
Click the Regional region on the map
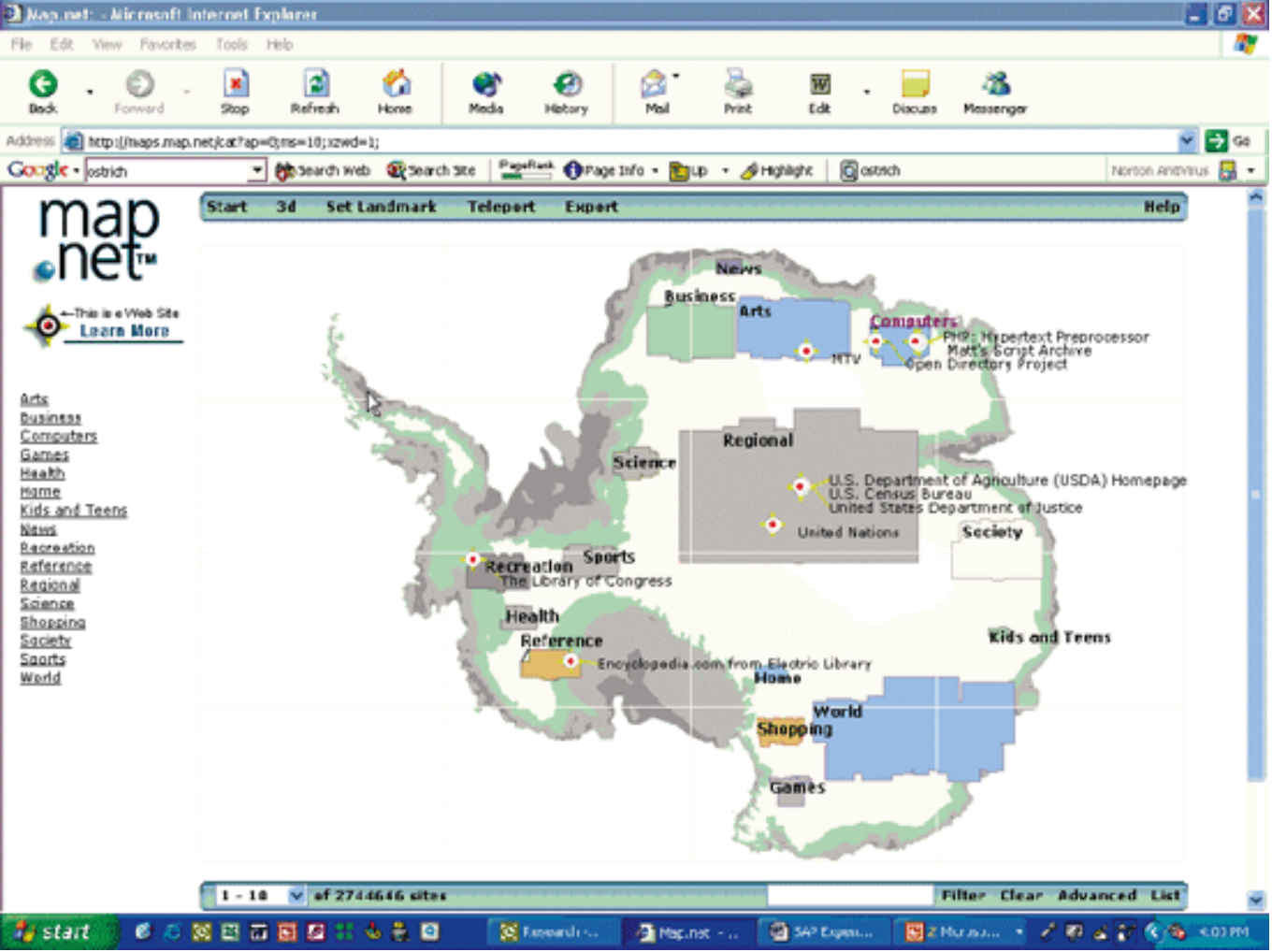pos(798,486)
